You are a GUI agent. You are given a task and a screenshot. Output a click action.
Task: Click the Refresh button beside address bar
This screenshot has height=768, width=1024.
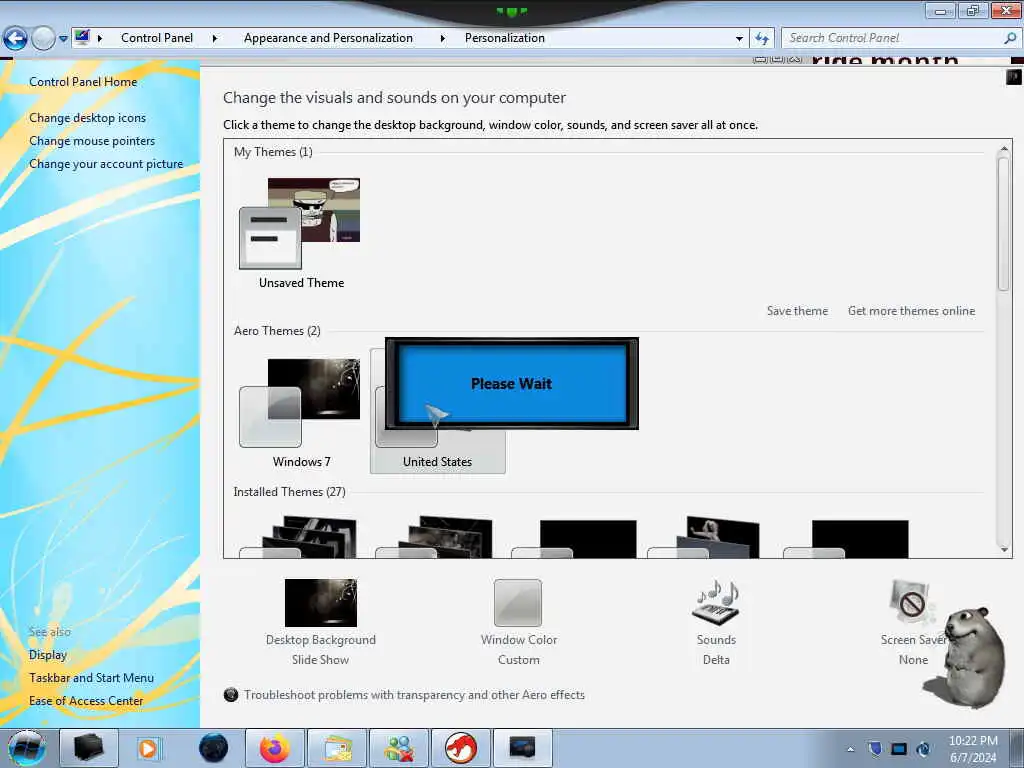coord(761,38)
